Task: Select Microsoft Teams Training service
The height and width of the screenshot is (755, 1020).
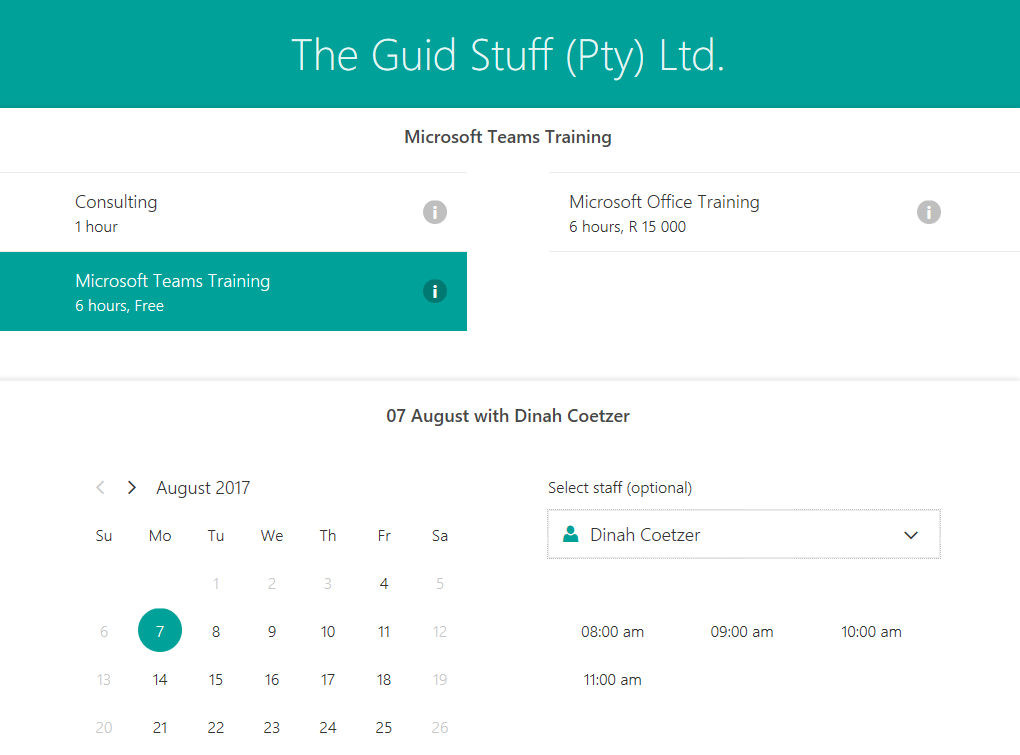Action: [233, 292]
